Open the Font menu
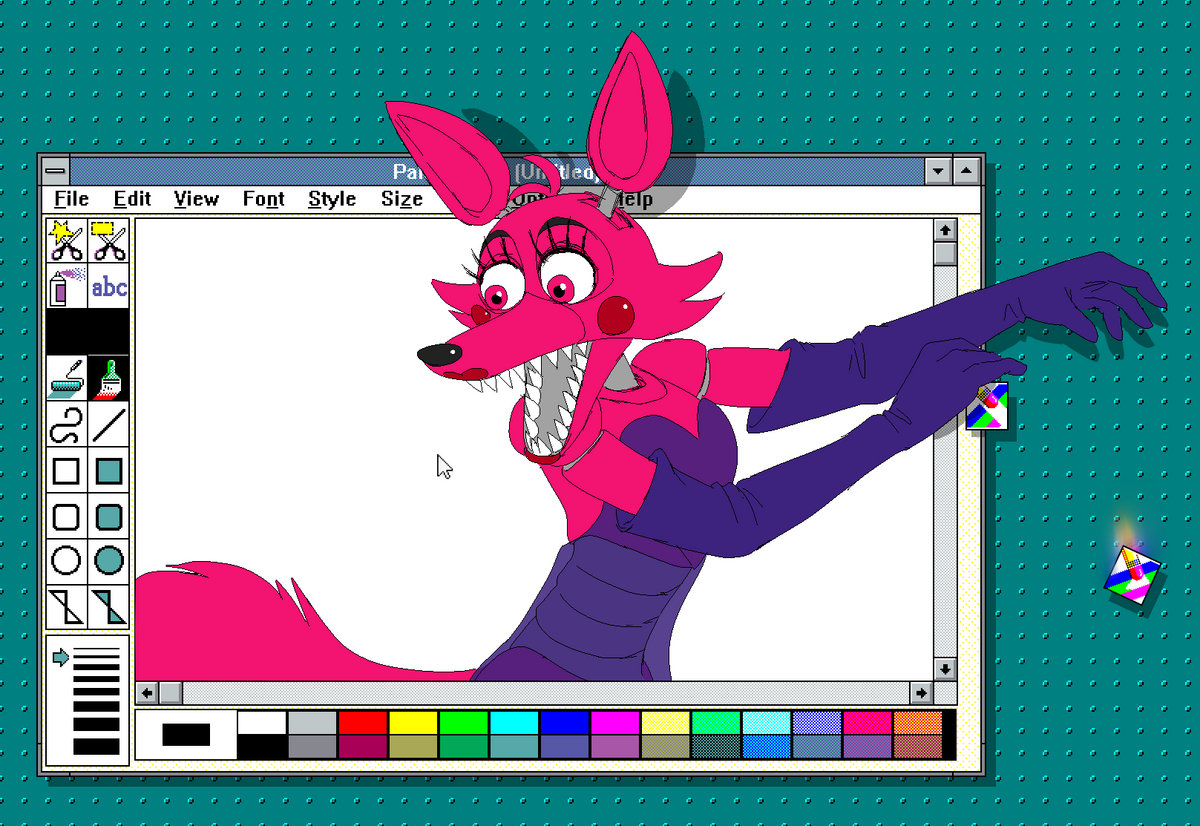 263,199
